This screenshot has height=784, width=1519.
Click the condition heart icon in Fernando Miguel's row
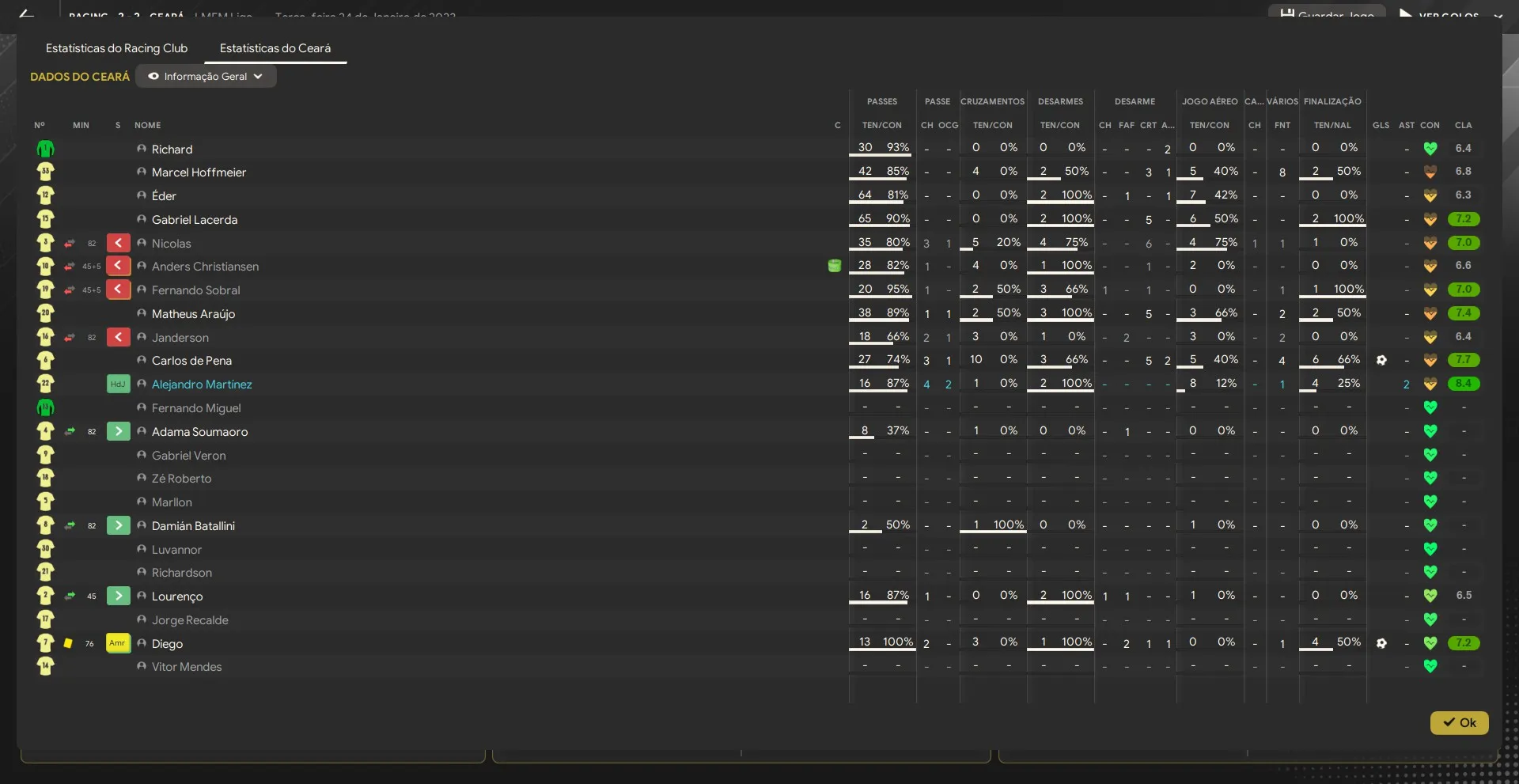click(1430, 407)
